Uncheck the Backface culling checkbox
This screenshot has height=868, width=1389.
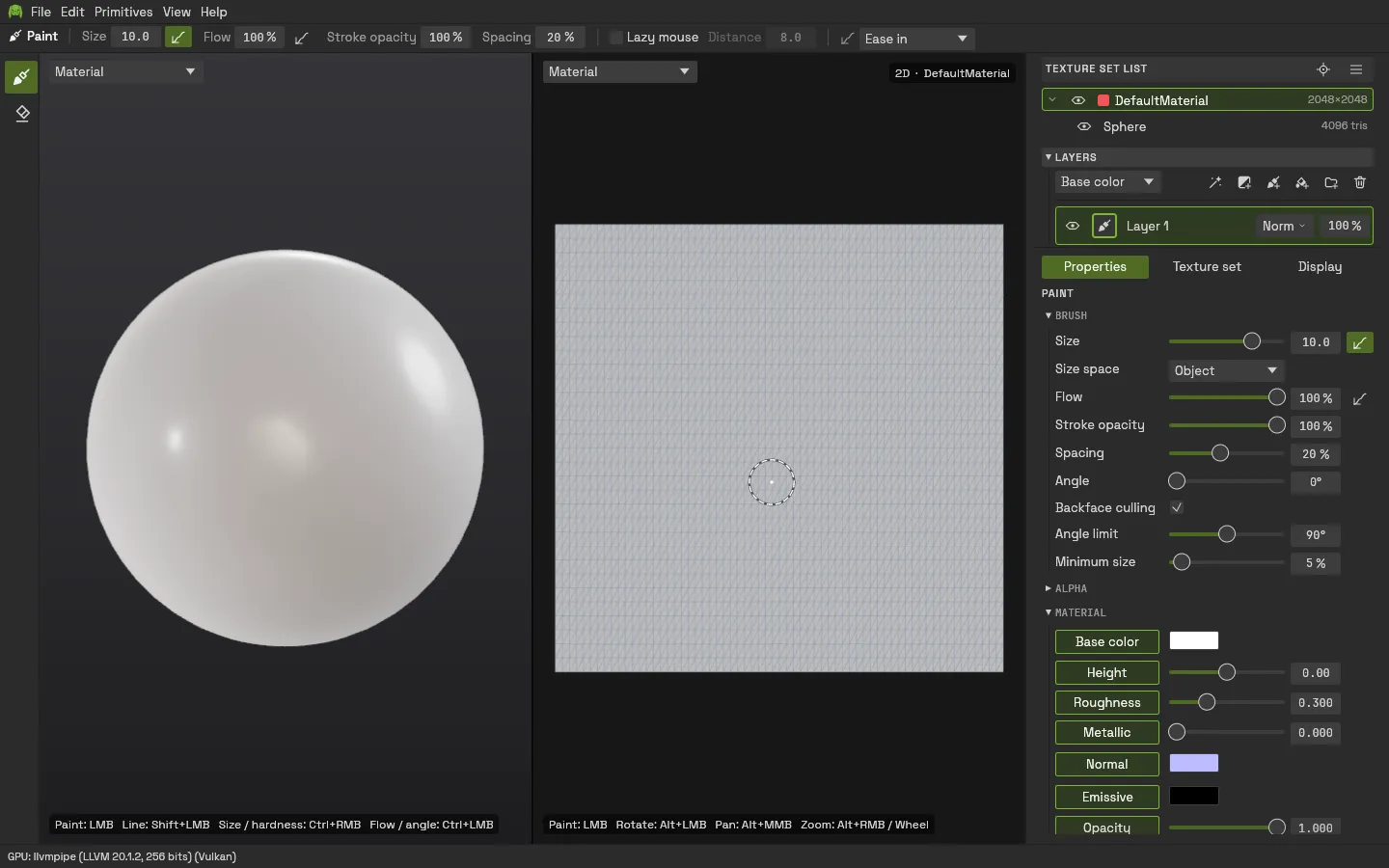coord(1177,507)
